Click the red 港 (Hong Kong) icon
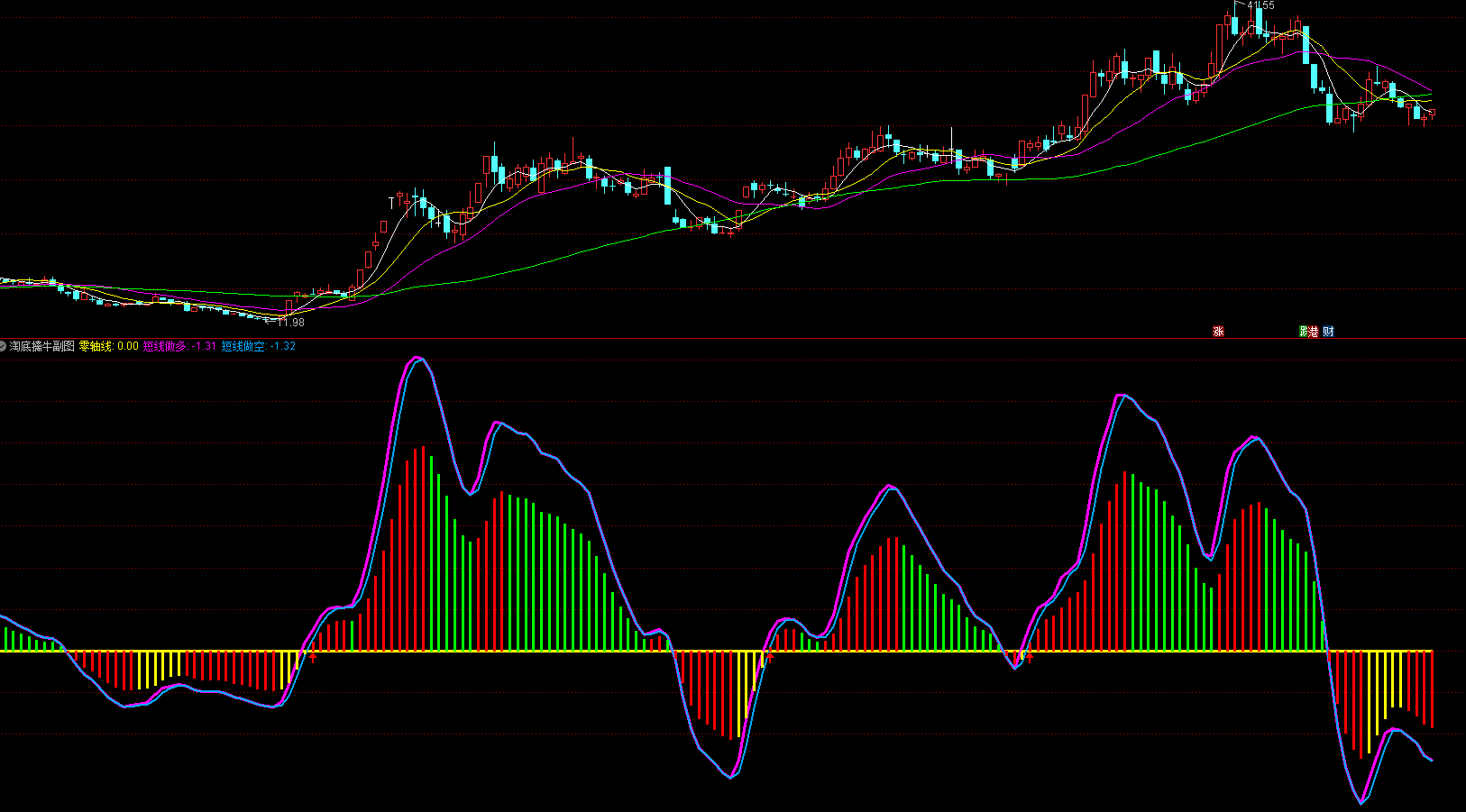 point(1315,332)
